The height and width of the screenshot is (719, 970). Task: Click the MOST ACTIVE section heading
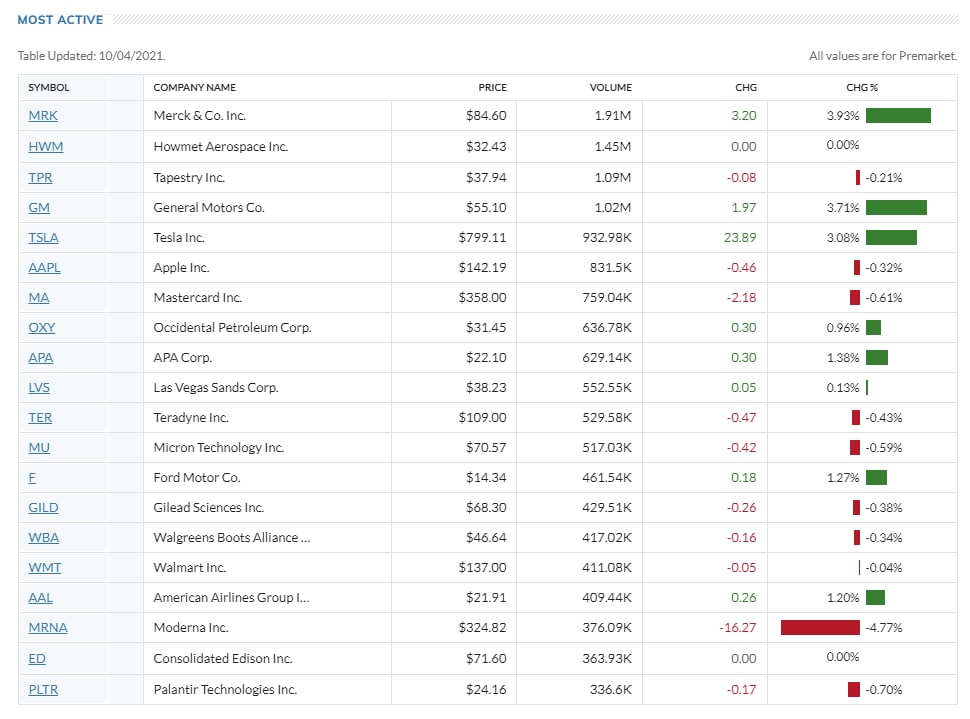[60, 20]
